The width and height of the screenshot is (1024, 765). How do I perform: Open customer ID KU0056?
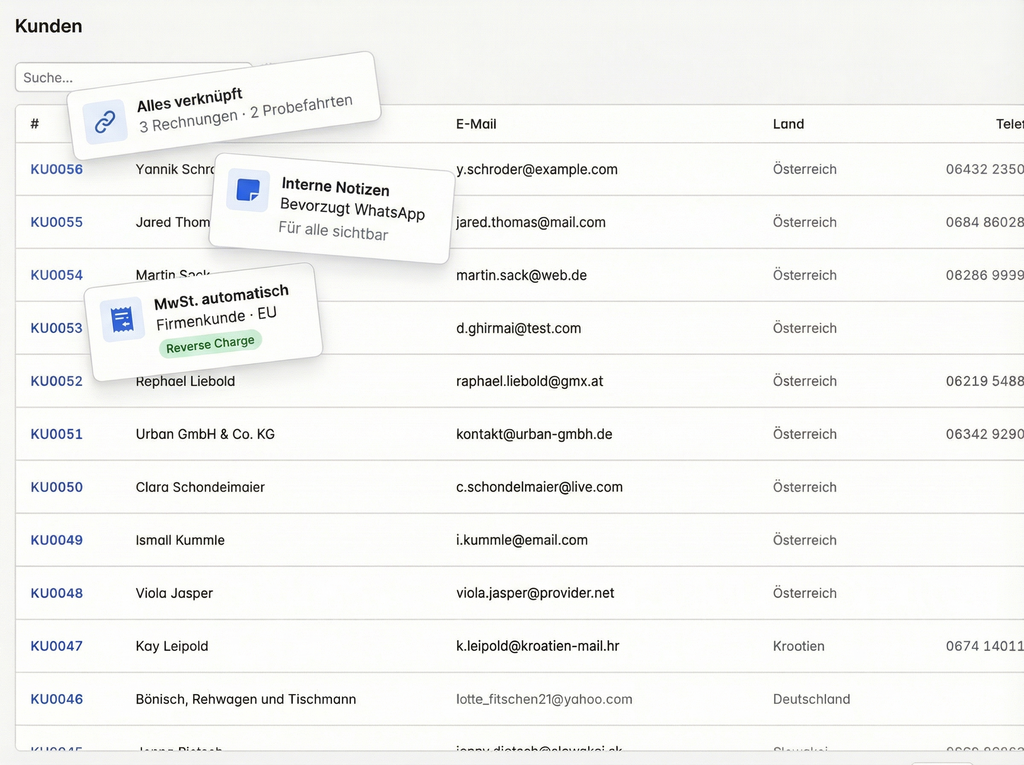click(56, 169)
